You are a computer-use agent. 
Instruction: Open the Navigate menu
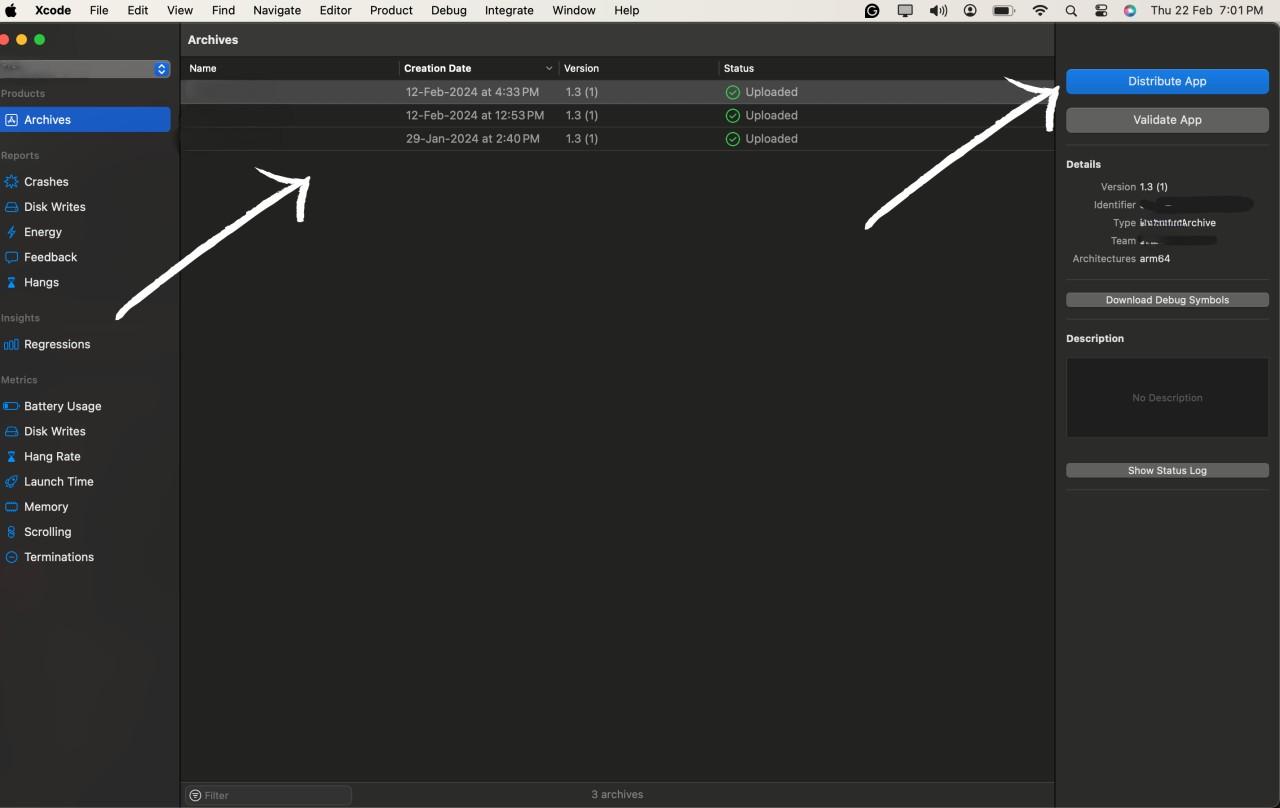pos(277,10)
